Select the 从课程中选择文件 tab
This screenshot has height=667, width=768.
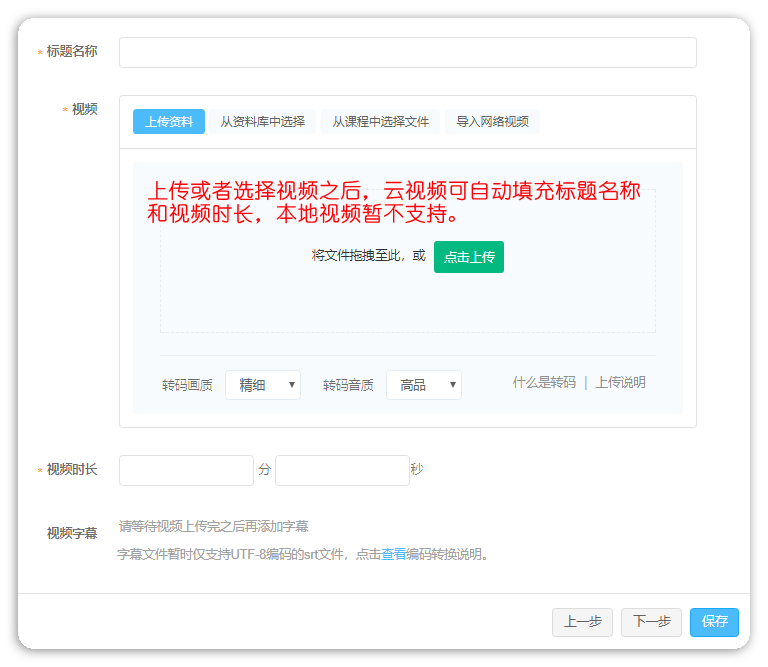[x=380, y=122]
